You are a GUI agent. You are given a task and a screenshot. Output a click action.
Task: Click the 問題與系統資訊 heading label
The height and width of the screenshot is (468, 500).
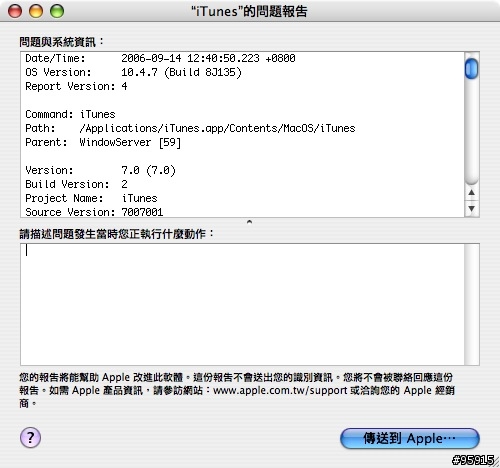coord(62,42)
